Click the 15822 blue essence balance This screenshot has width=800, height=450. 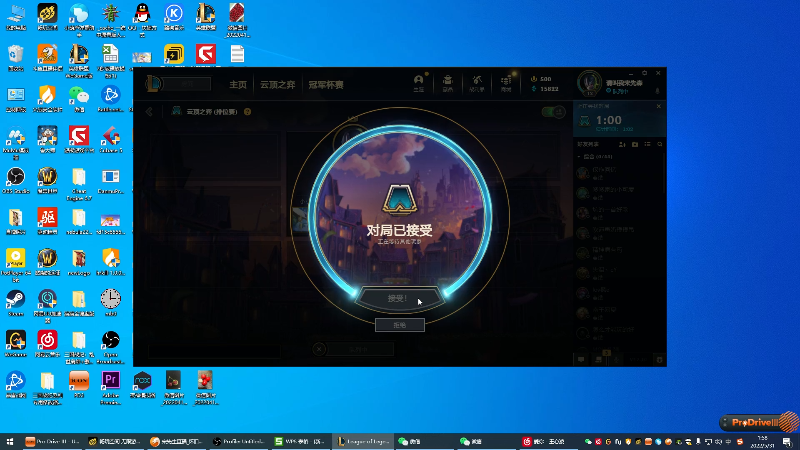pos(545,89)
